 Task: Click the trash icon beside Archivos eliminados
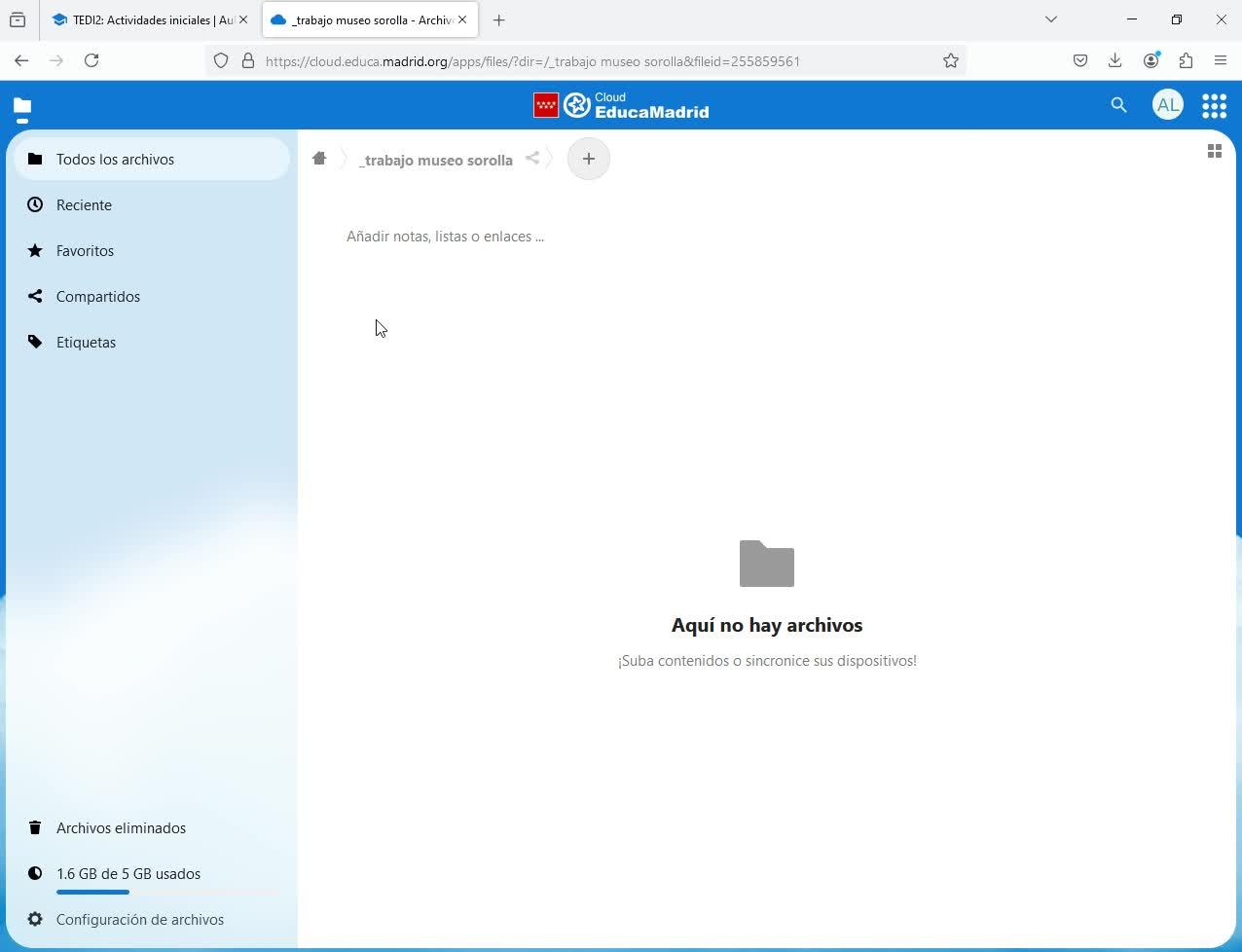click(x=35, y=827)
